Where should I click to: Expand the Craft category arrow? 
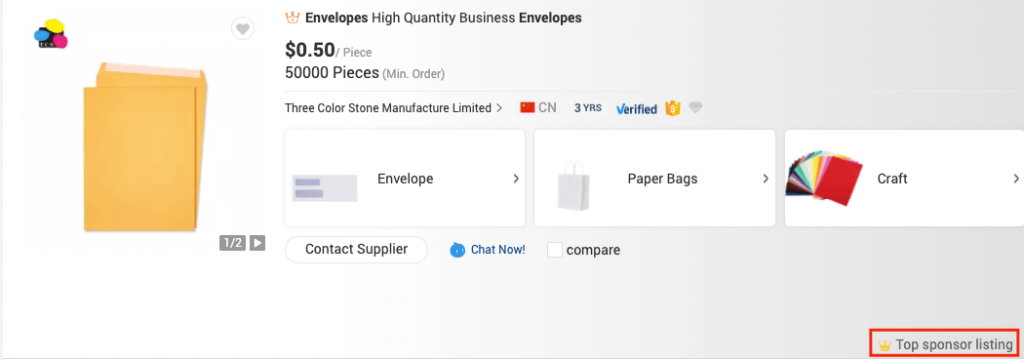tap(1016, 178)
